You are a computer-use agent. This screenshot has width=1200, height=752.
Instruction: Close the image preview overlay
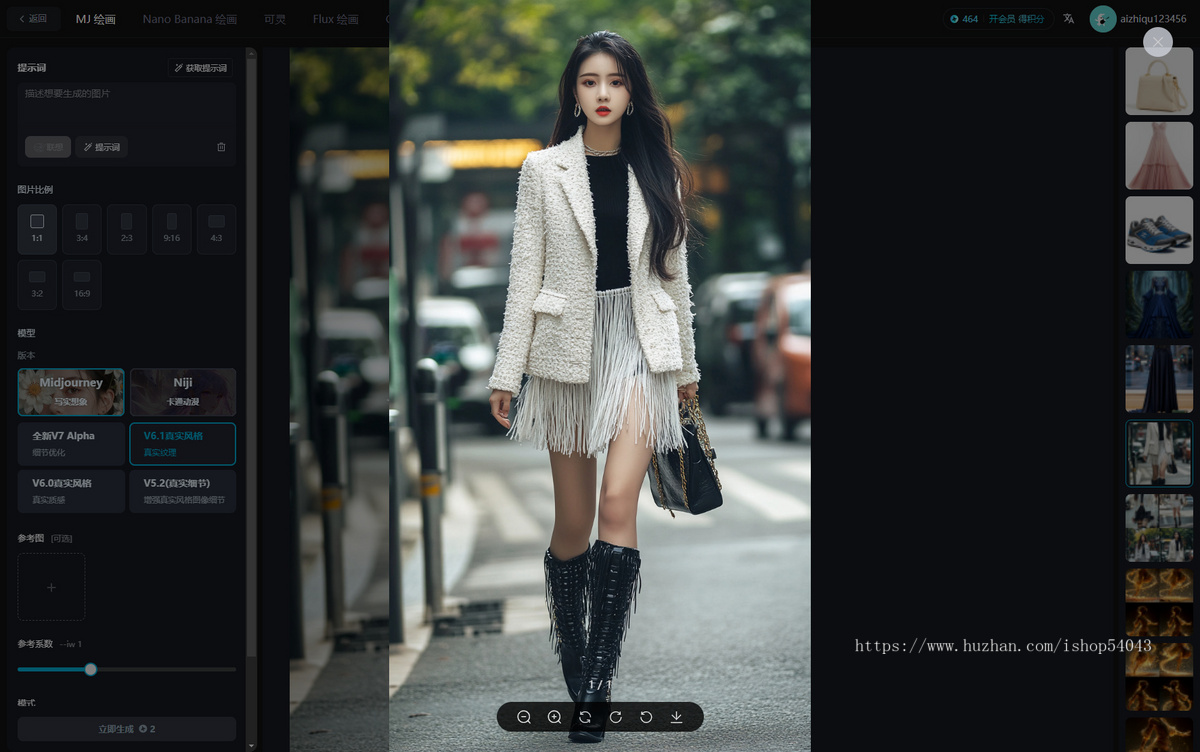pos(1157,42)
